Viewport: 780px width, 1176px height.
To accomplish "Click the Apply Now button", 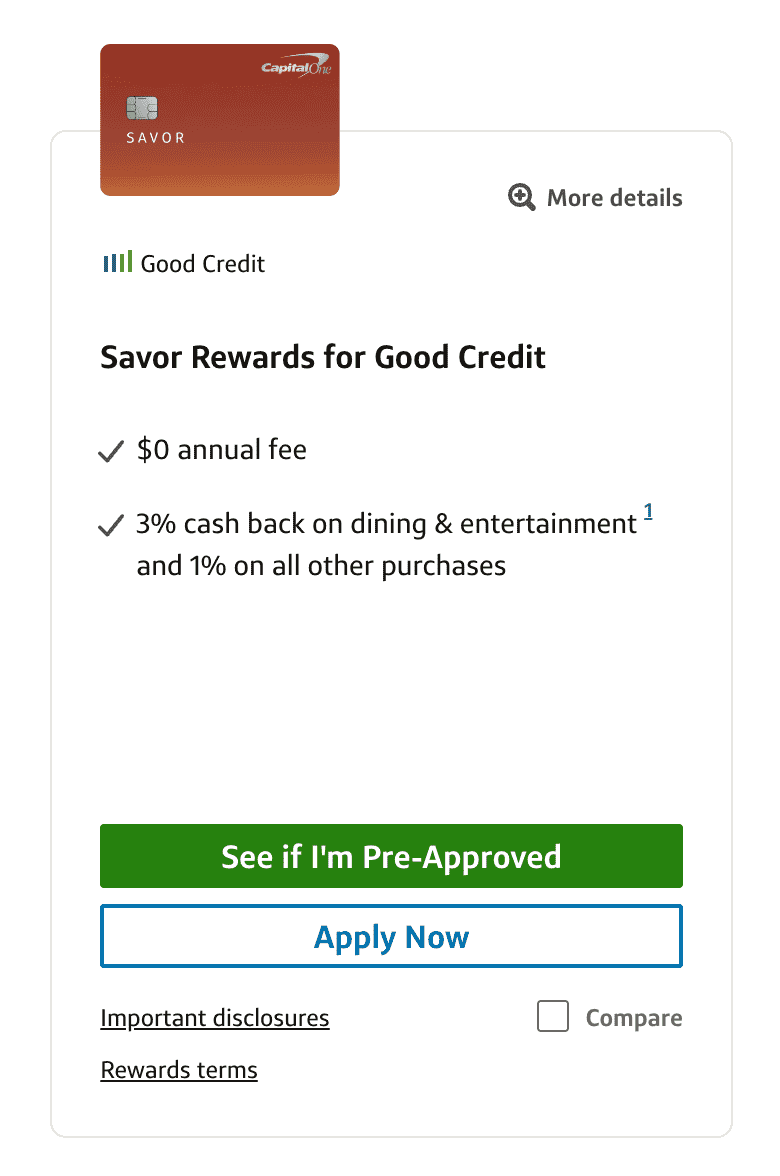I will 391,937.
